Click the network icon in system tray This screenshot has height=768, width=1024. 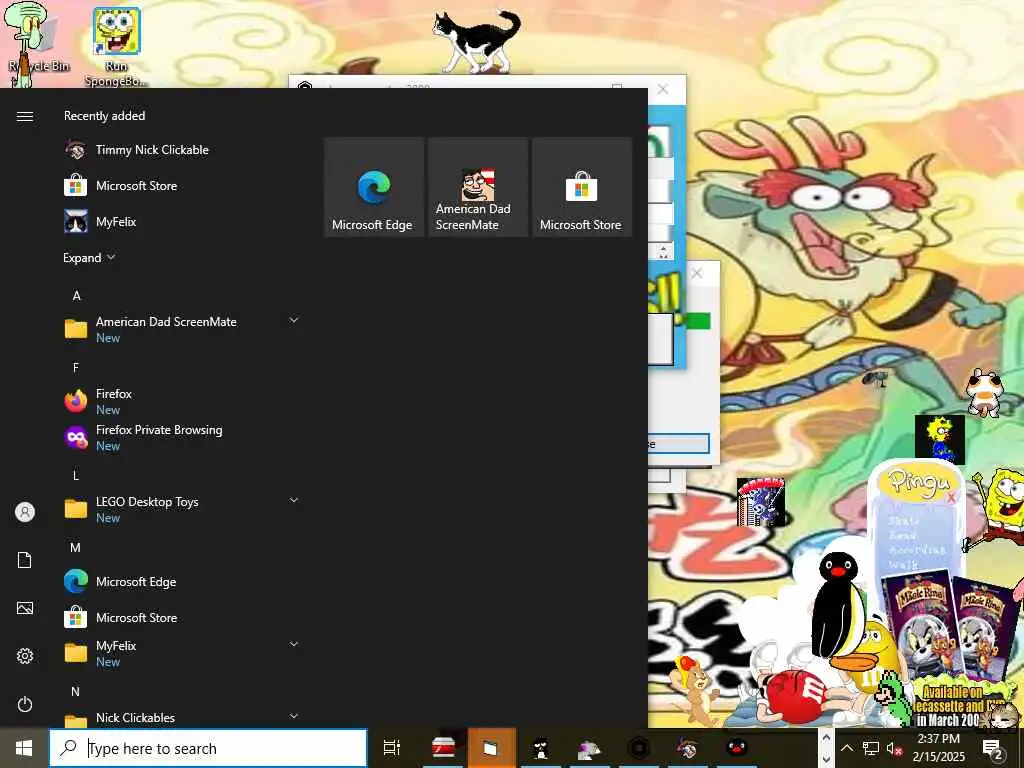coord(871,748)
